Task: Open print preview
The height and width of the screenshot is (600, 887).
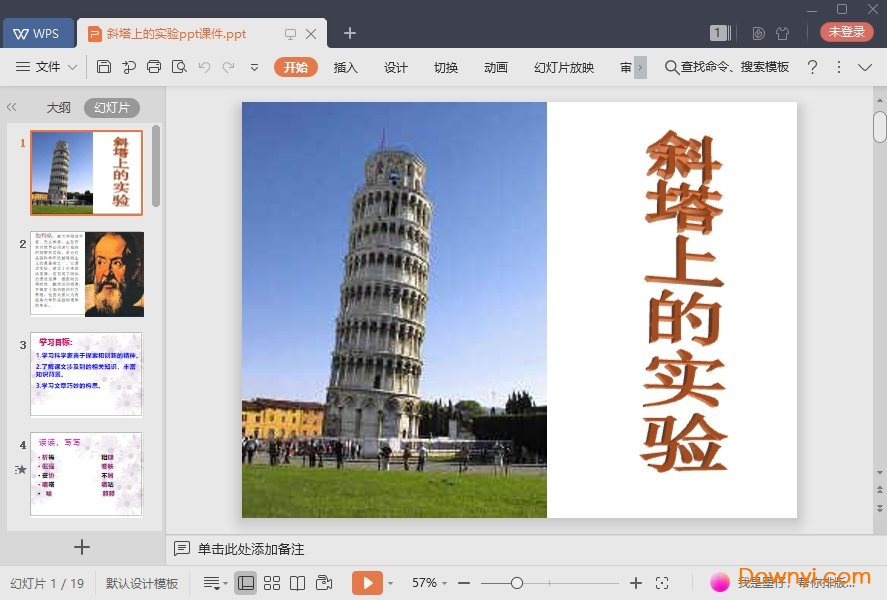Action: pos(180,66)
